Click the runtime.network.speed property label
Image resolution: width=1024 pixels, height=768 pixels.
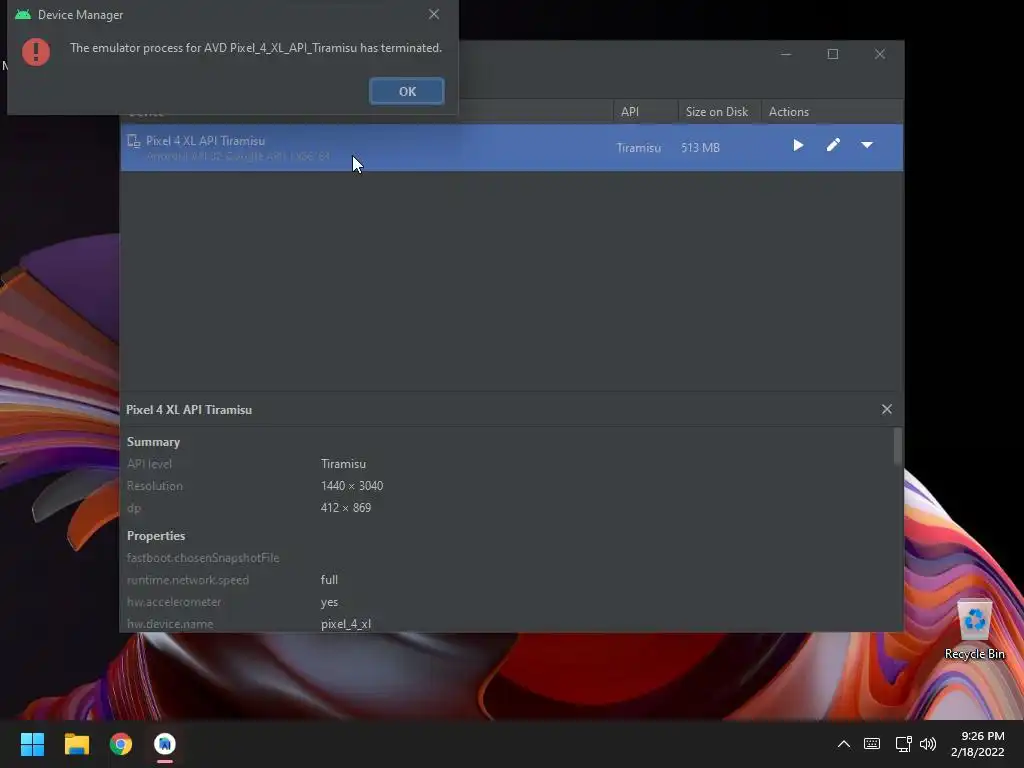click(187, 580)
